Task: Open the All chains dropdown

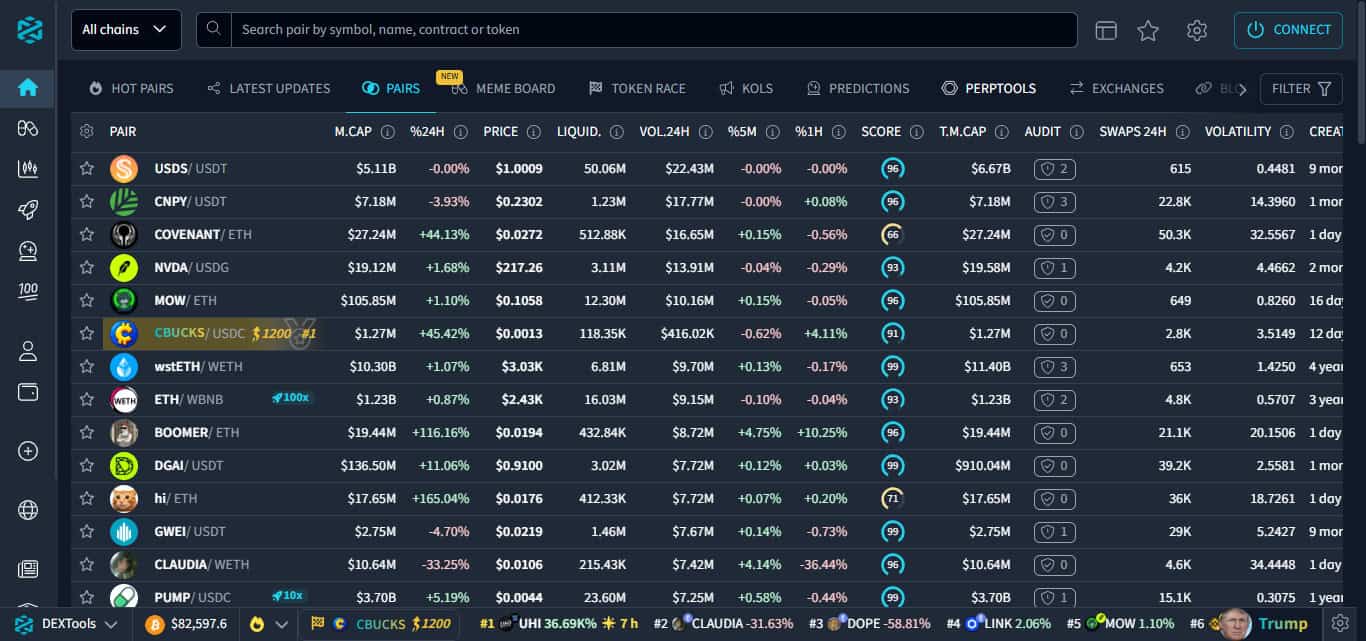Action: 126,30
